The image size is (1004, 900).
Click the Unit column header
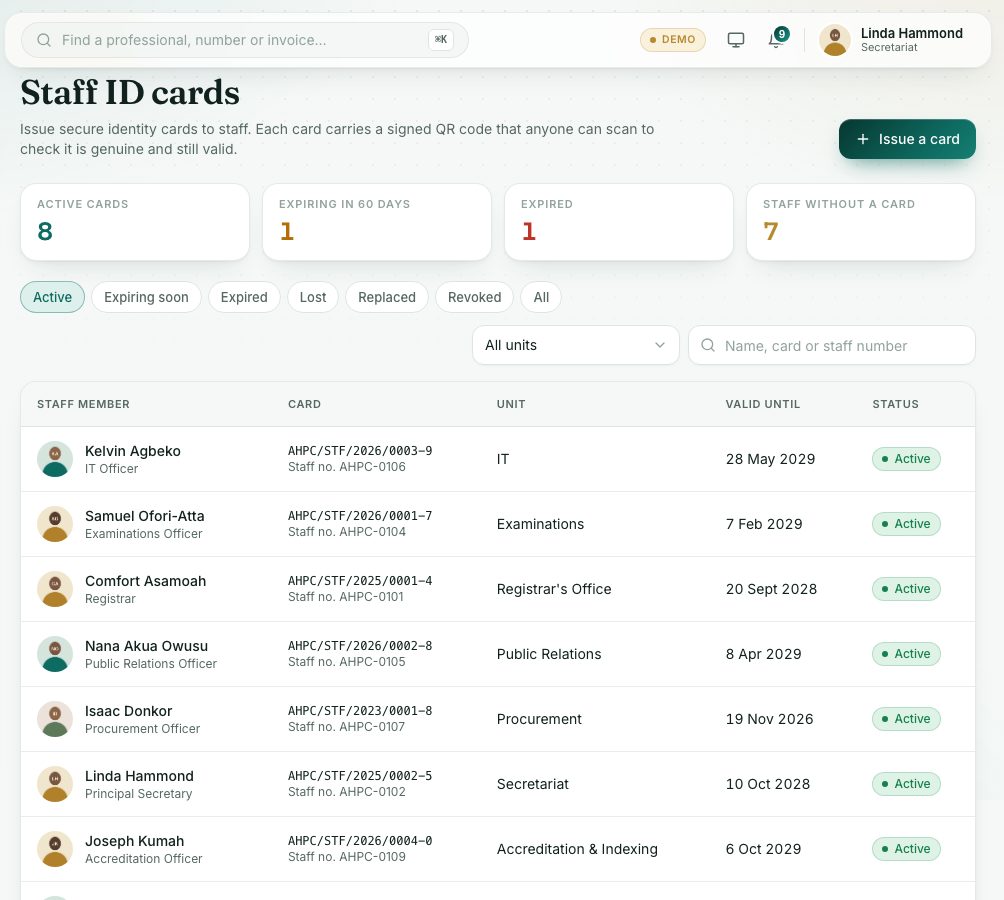click(x=511, y=404)
